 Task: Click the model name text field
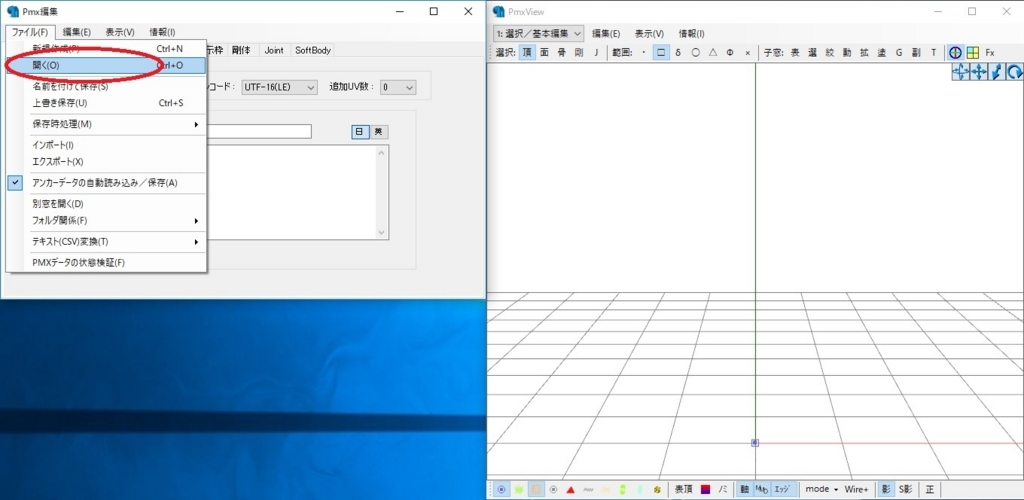[260, 132]
